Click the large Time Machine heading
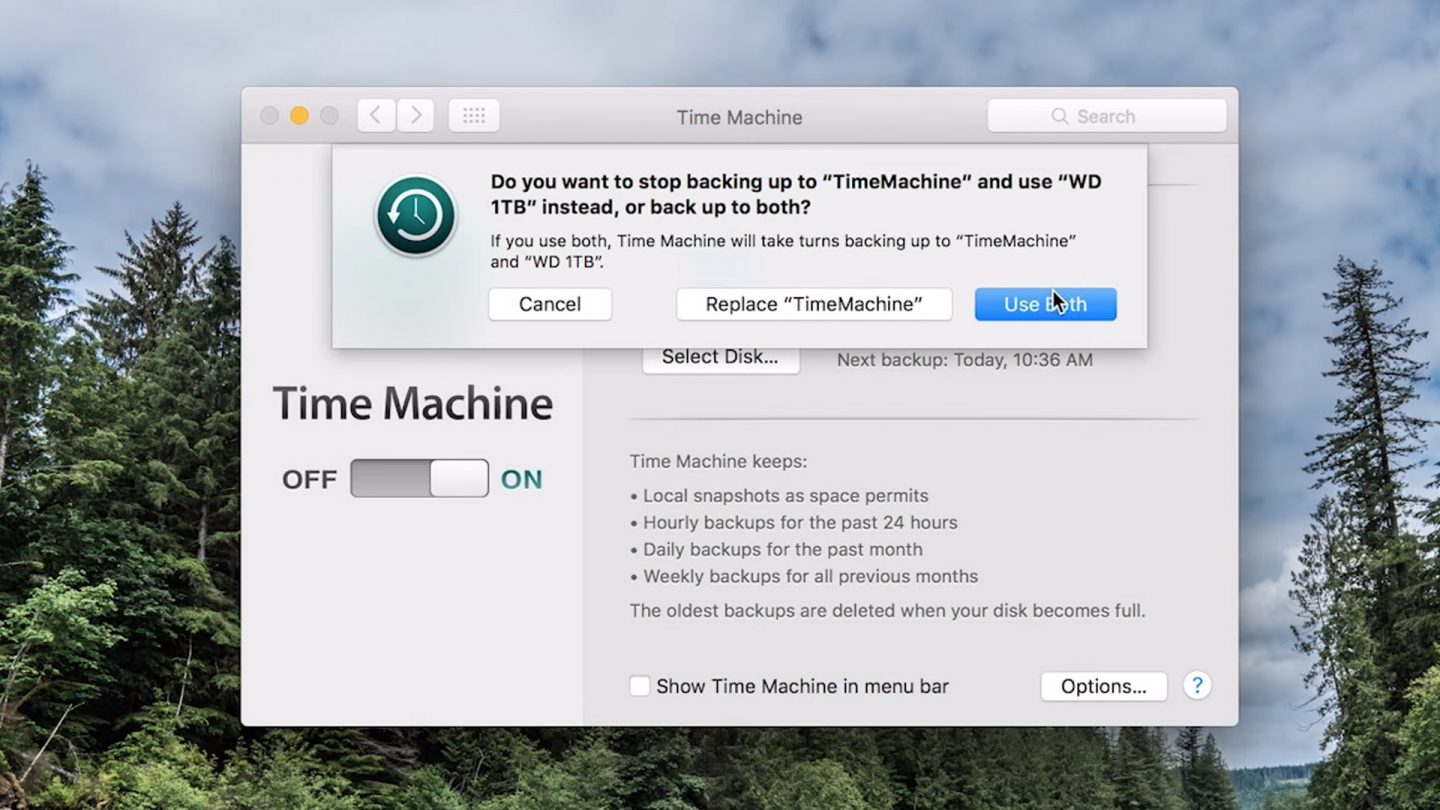1440x810 pixels. pos(413,403)
